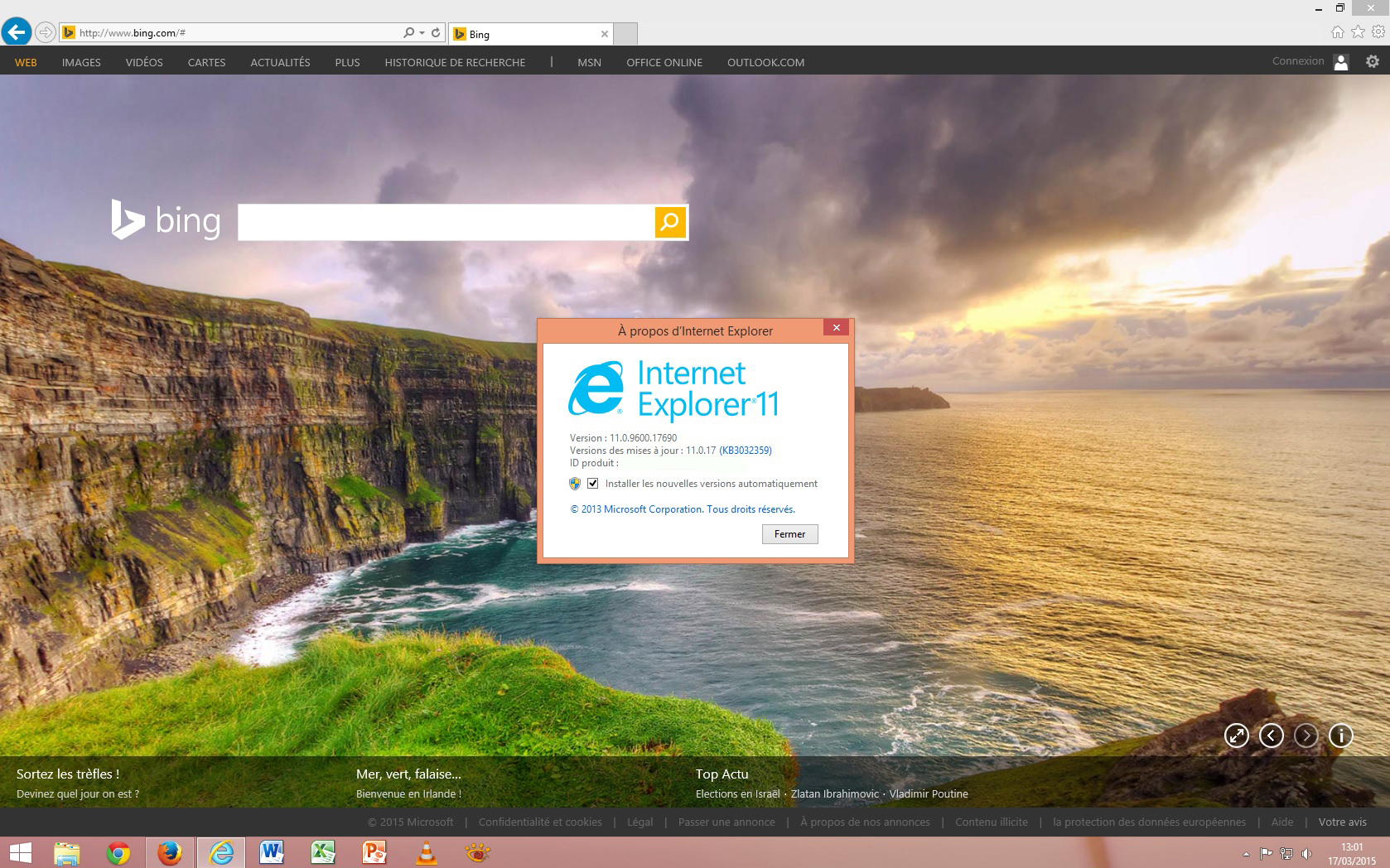Open the Bing settings gear icon
Image resolution: width=1390 pixels, height=868 pixels.
pos(1373,61)
